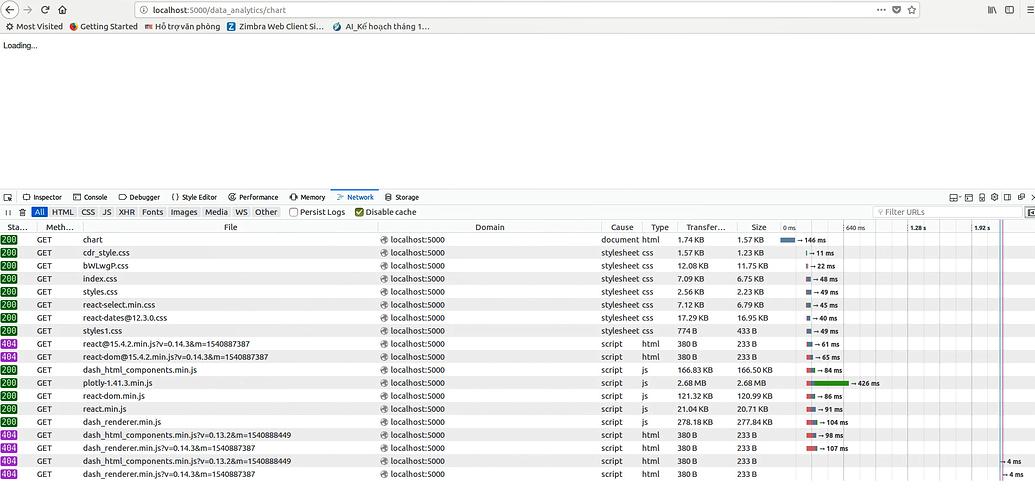
Task: Toggle the browser sidebar
Action: pos(1009,10)
